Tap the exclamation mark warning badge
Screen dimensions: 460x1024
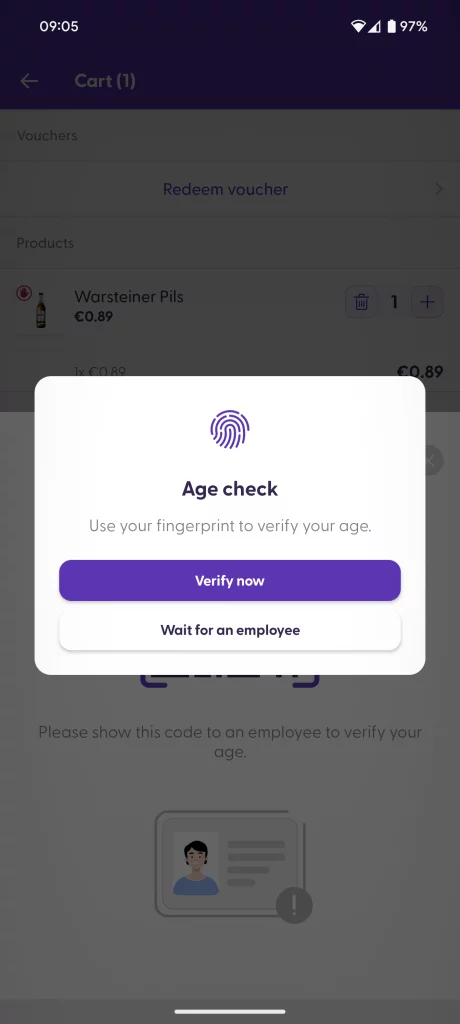click(294, 905)
